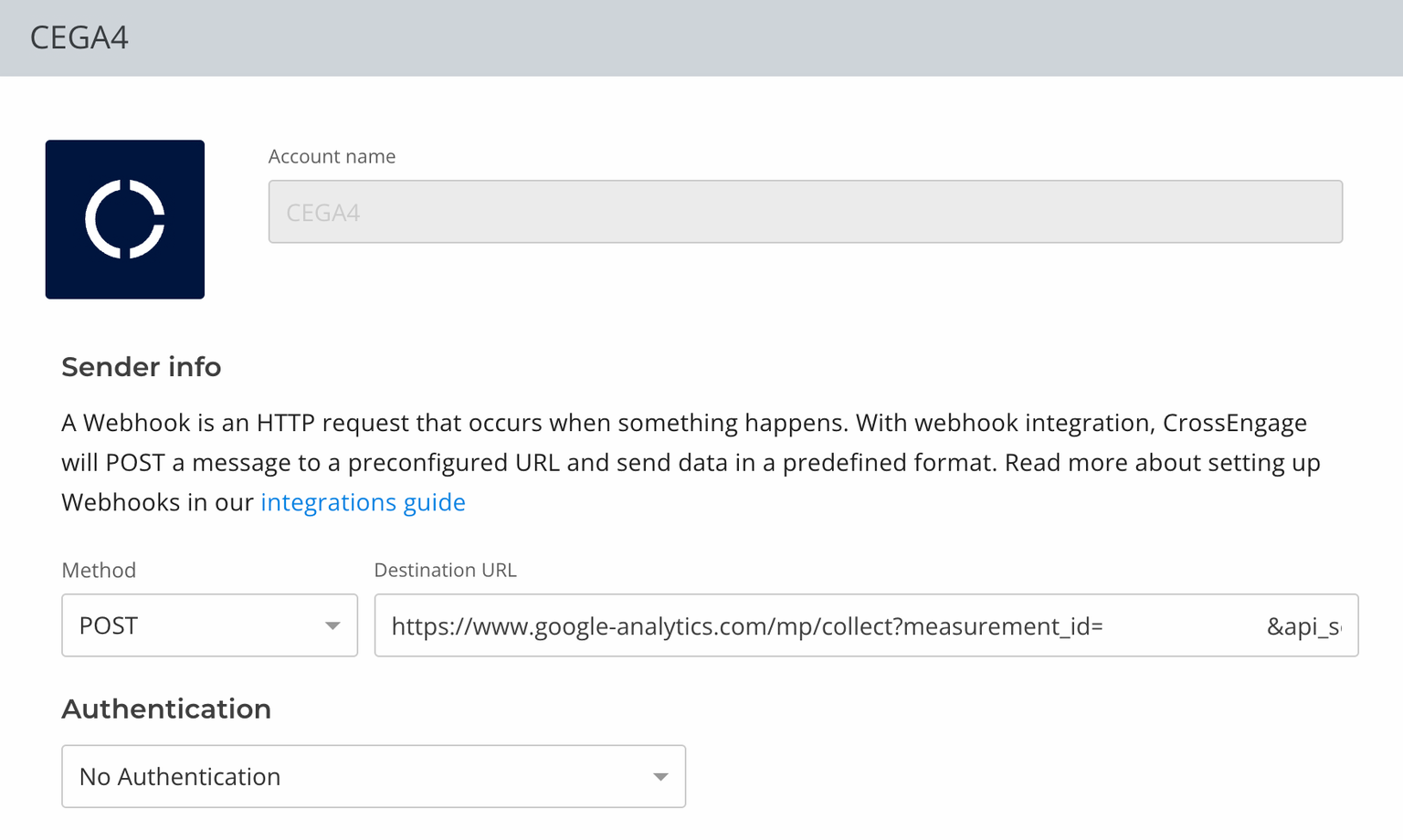Screen dimensions: 1403x840
Task: Click the CrossEngage logo thumbnail
Action: [x=125, y=219]
